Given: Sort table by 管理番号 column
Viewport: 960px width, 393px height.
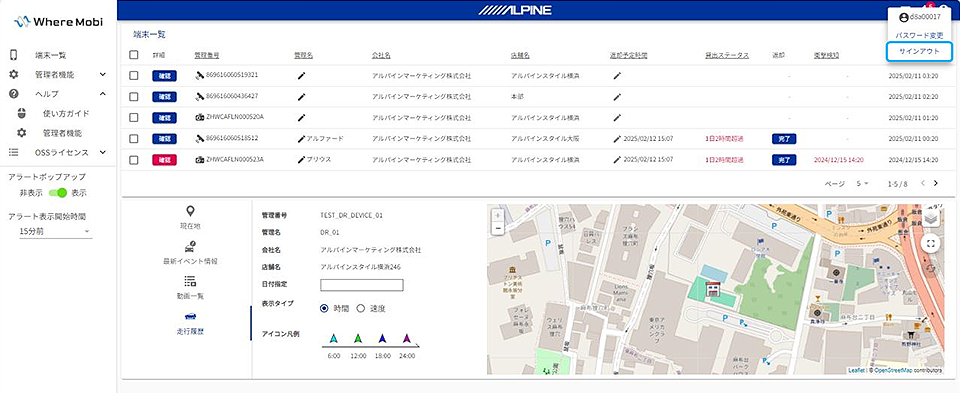Looking at the screenshot, I should click(x=206, y=55).
